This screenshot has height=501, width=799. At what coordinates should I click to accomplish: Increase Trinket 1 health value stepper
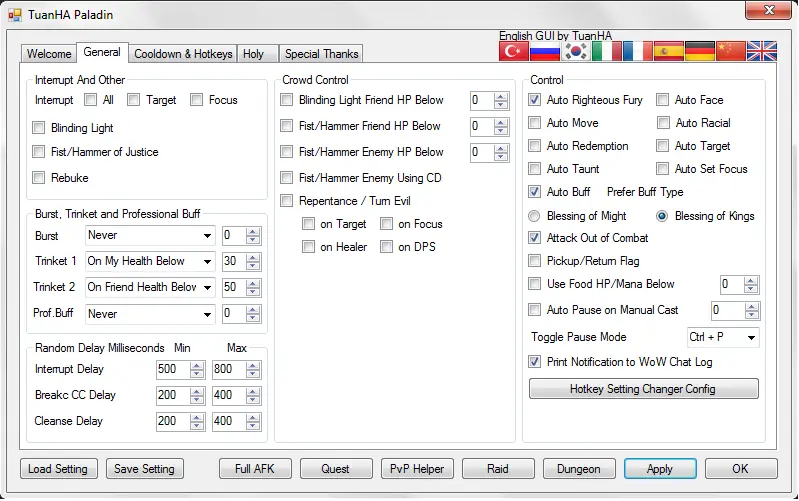point(253,257)
